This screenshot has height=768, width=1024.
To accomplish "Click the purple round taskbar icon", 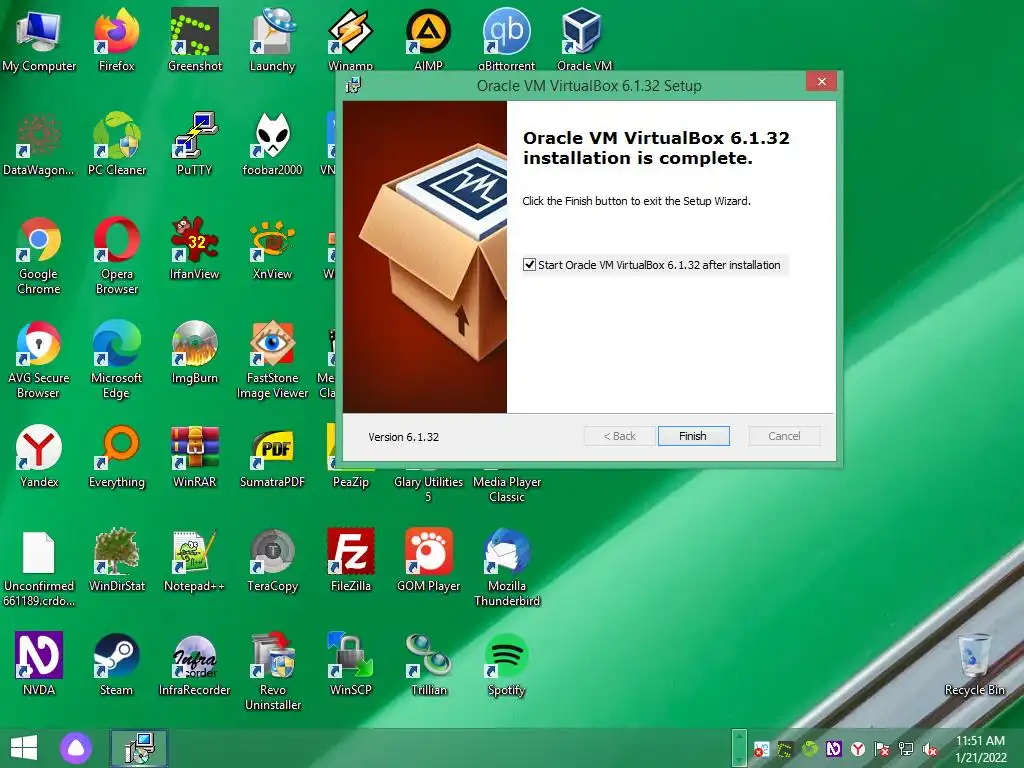I will point(76,748).
